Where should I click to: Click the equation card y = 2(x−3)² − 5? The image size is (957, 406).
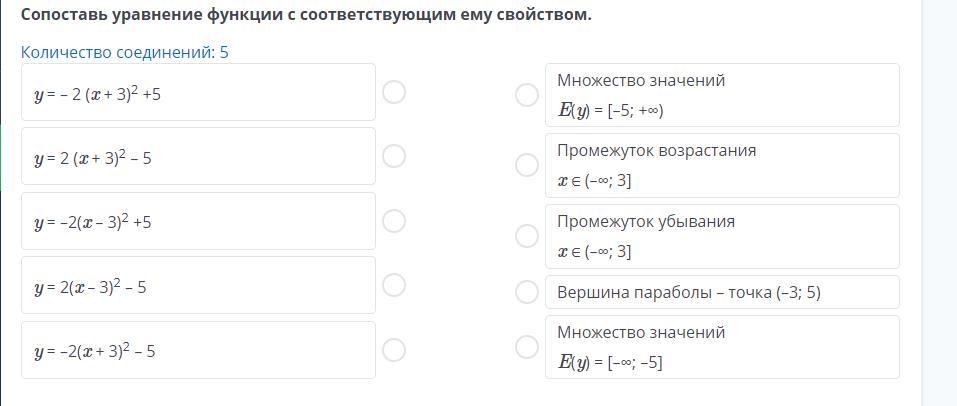coord(198,286)
